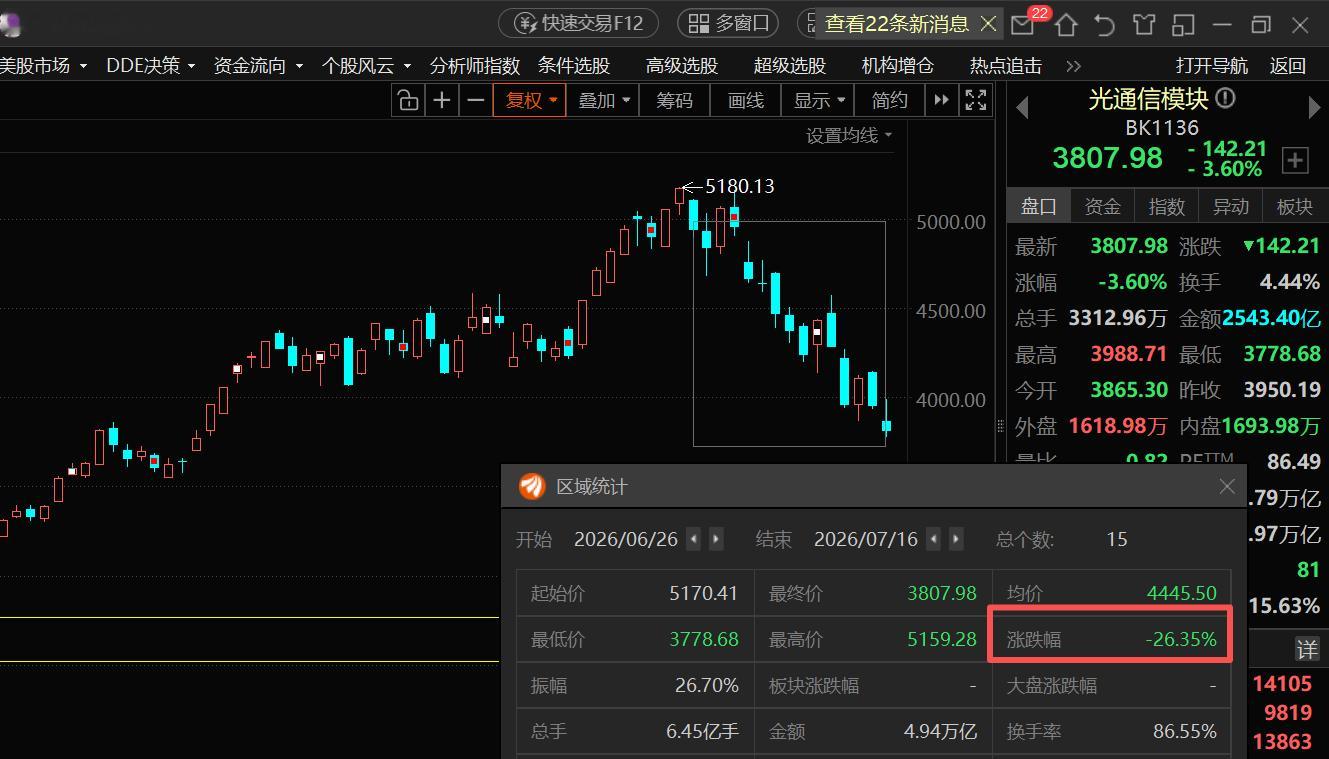
Task: Click the undo/back arrow icon in title bar
Action: (1104, 24)
